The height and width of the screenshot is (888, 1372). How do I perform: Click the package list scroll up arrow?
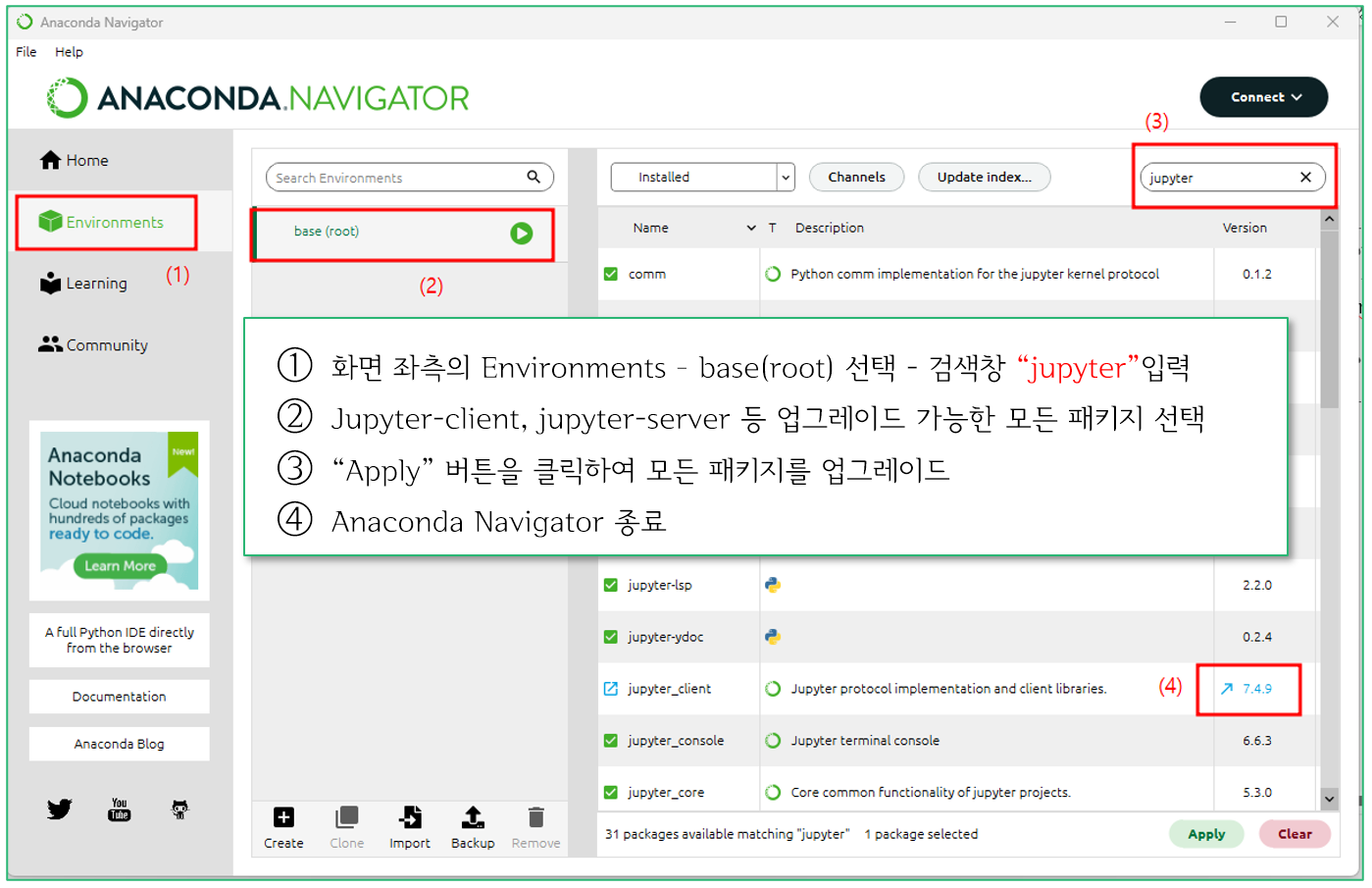click(x=1329, y=220)
